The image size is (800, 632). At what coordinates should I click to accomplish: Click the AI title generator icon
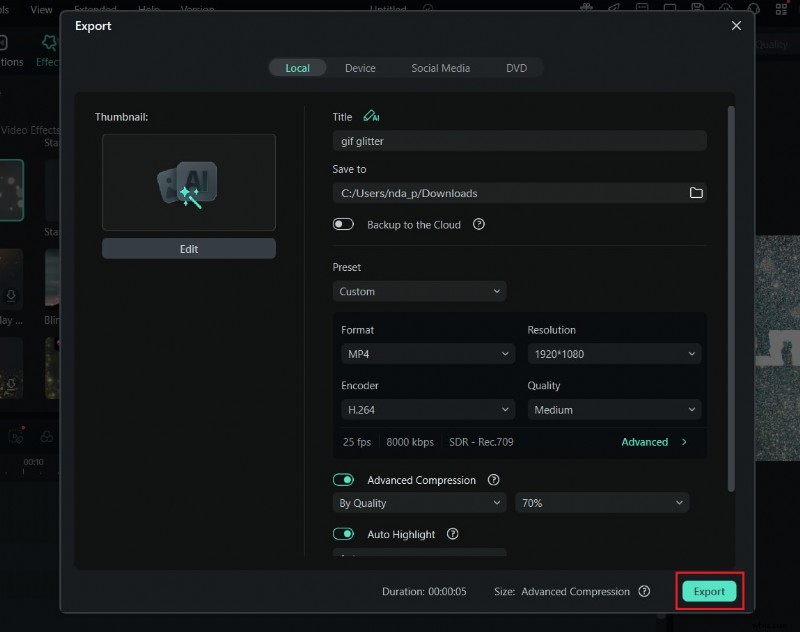[x=371, y=116]
